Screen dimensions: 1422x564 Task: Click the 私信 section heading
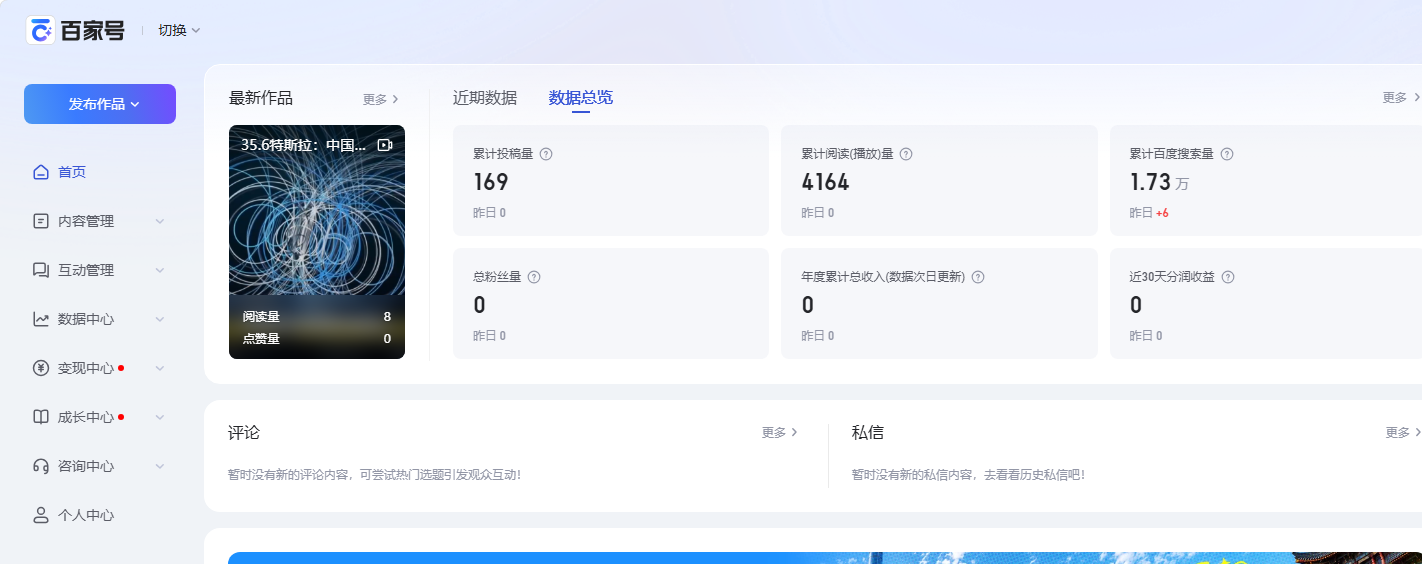(x=868, y=433)
